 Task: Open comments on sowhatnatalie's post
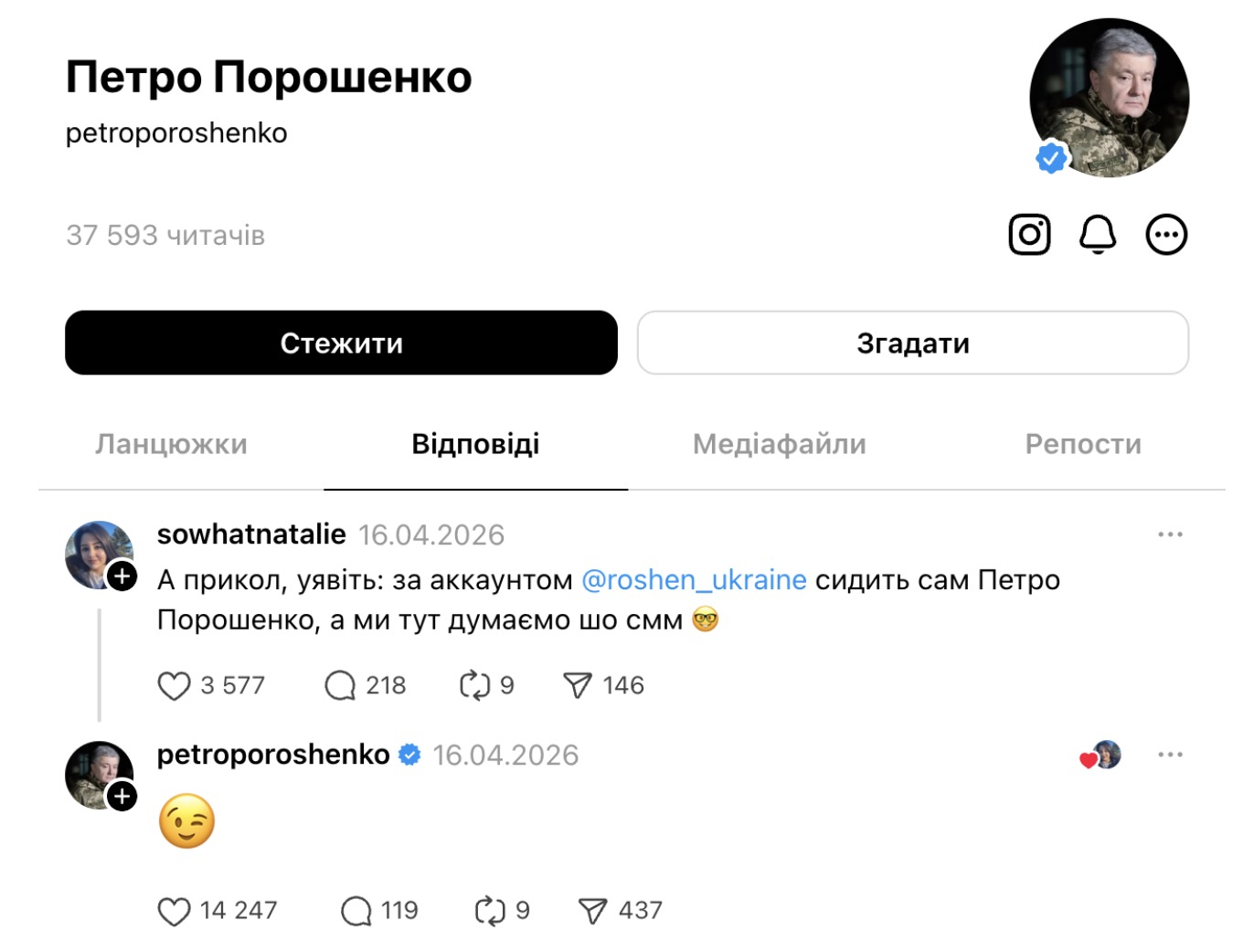click(x=340, y=685)
